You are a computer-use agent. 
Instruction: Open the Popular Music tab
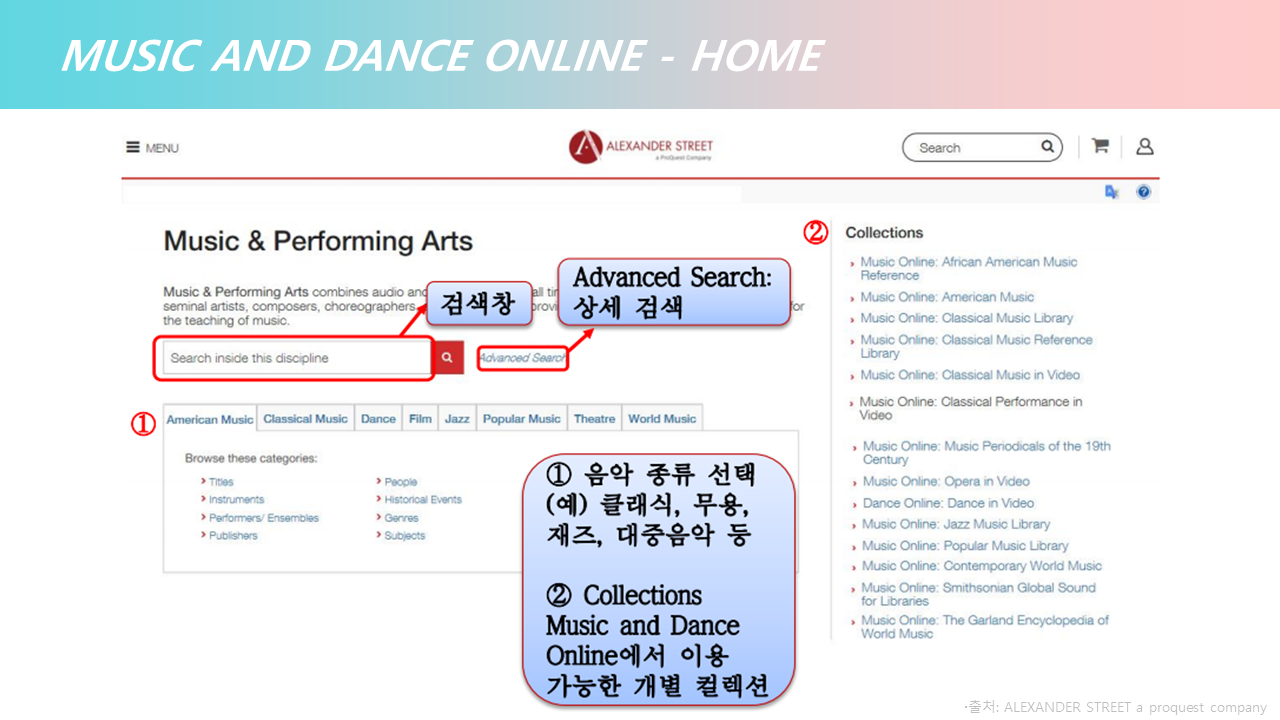tap(521, 419)
